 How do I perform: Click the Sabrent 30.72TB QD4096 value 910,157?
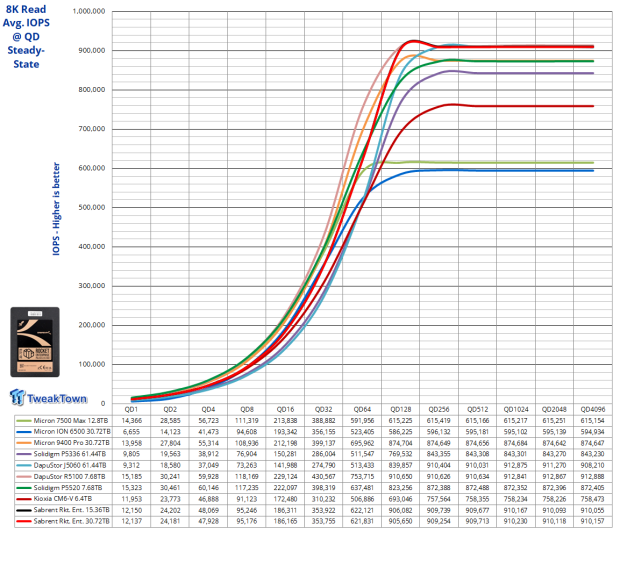[x=593, y=521]
